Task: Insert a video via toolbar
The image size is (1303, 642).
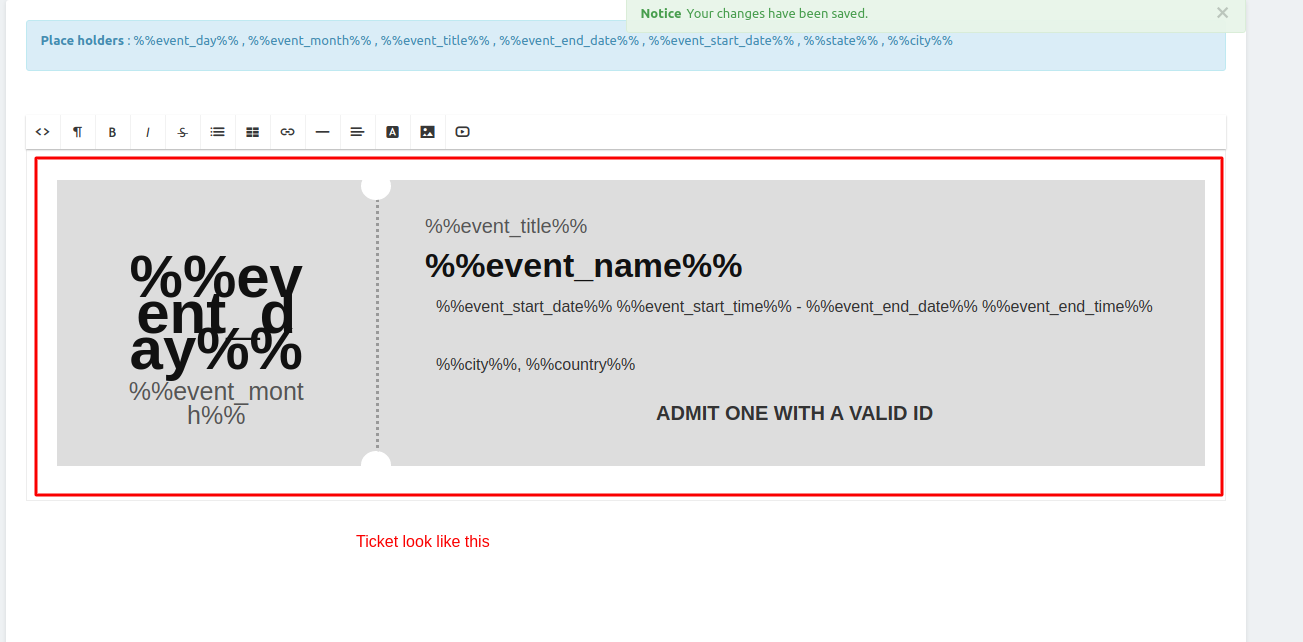Action: click(x=462, y=132)
